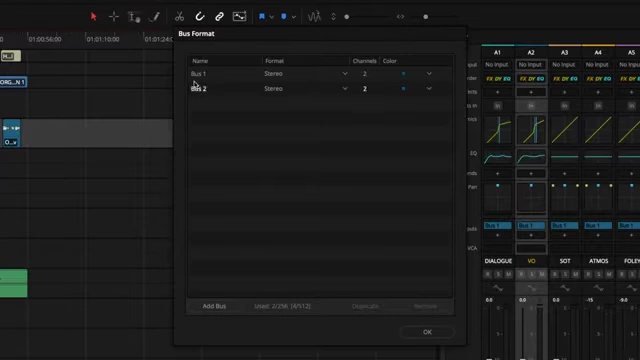Open A3 dynamics graph thumbnail
The width and height of the screenshot is (640, 360).
(x=564, y=130)
